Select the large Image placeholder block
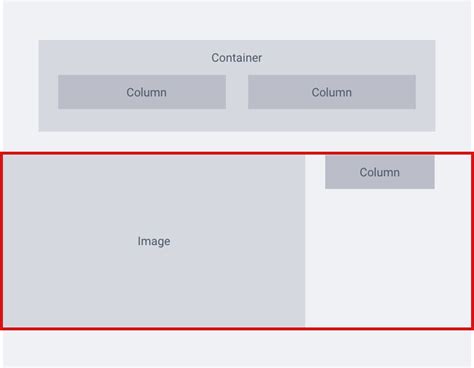474x368 pixels. 154,241
